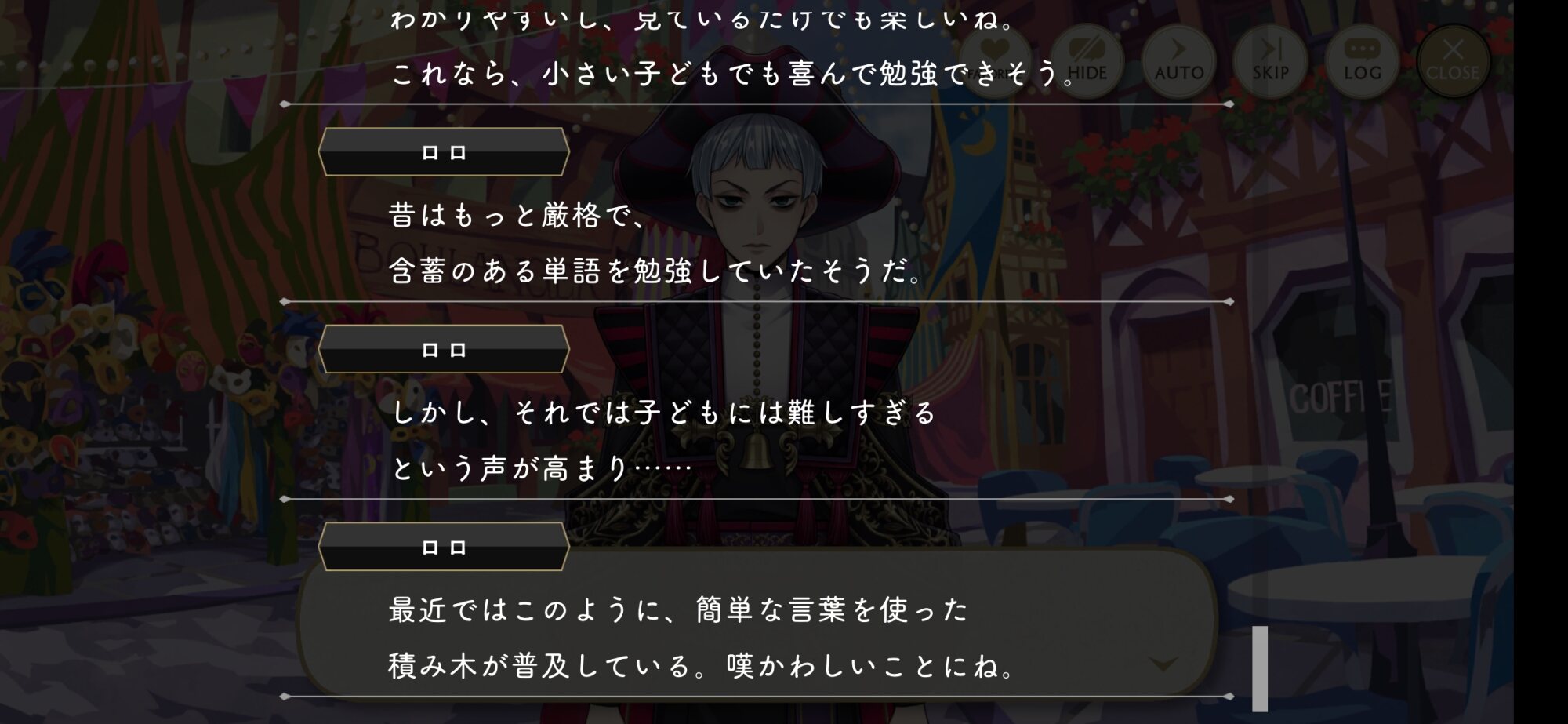1568x724 pixels.
Task: Click the line 最近ではこのように、簡単な言葉を使った
Action: [678, 609]
